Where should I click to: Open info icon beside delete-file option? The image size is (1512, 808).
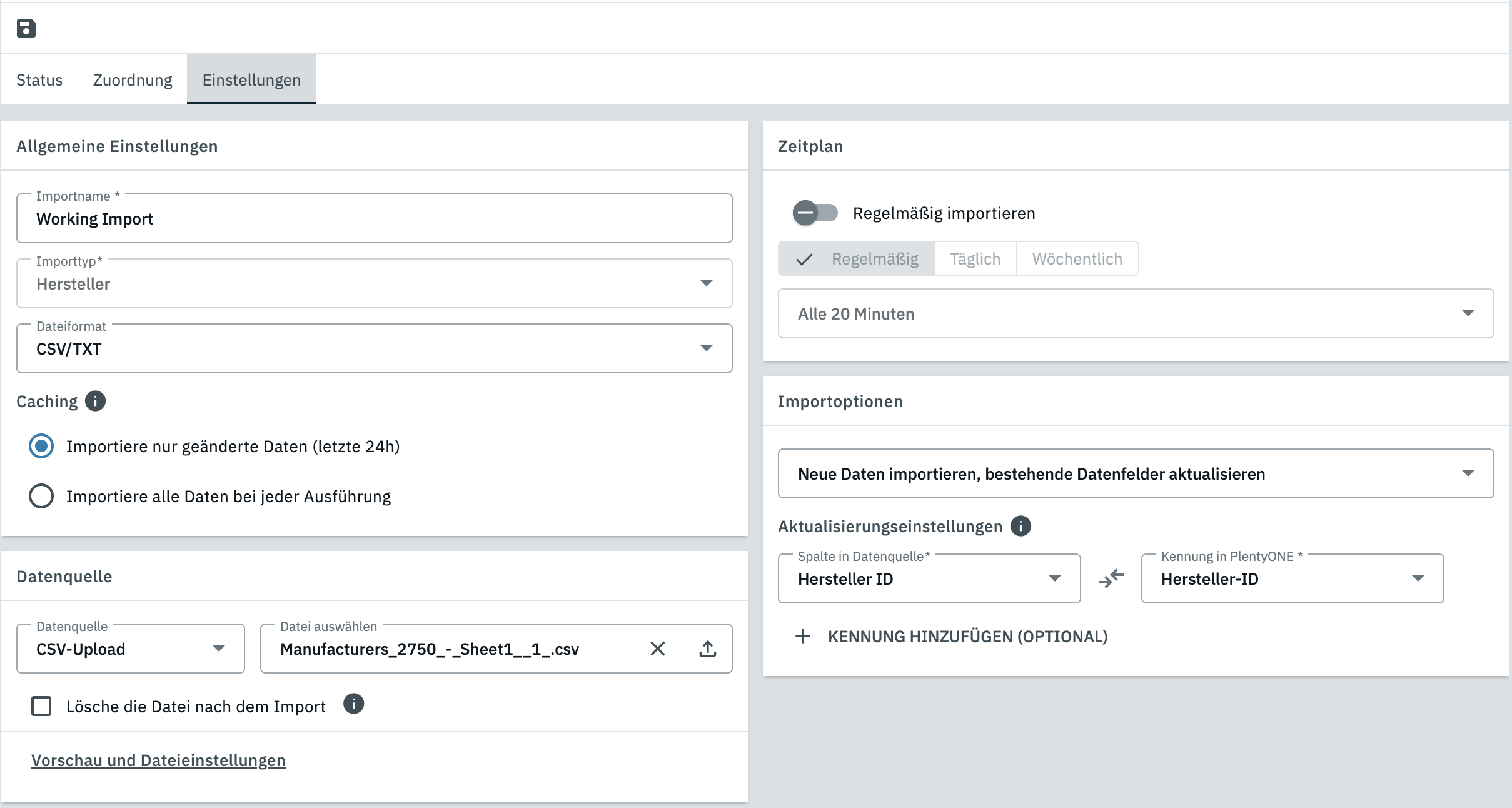click(353, 704)
